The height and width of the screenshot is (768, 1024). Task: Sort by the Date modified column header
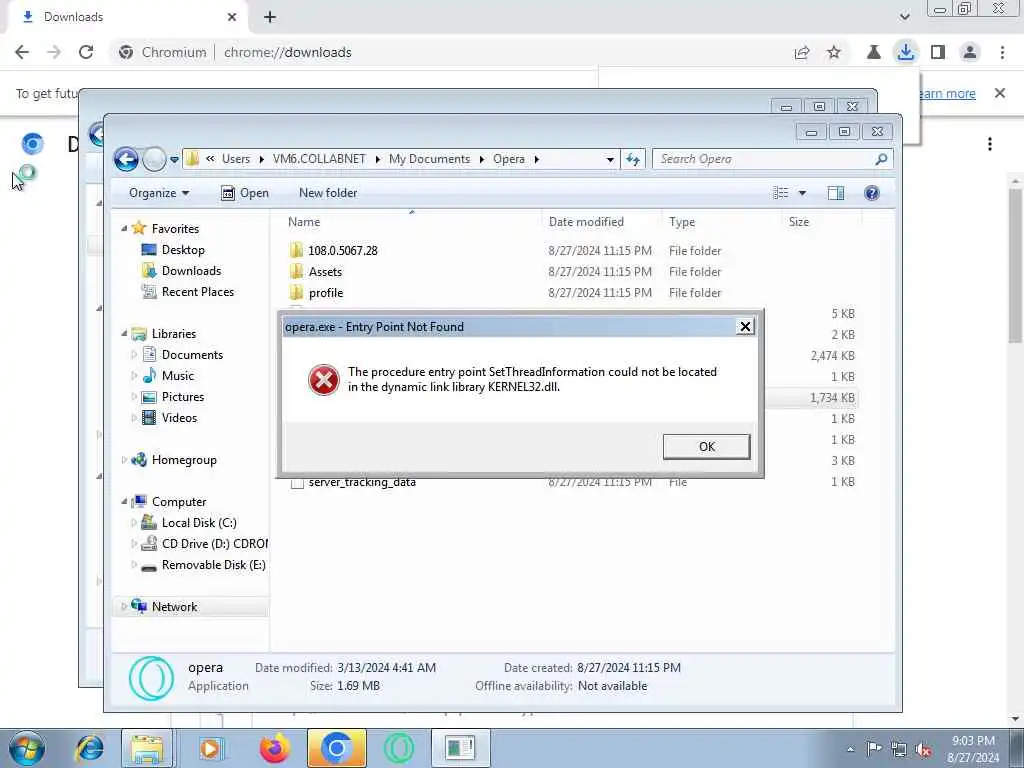pos(586,221)
